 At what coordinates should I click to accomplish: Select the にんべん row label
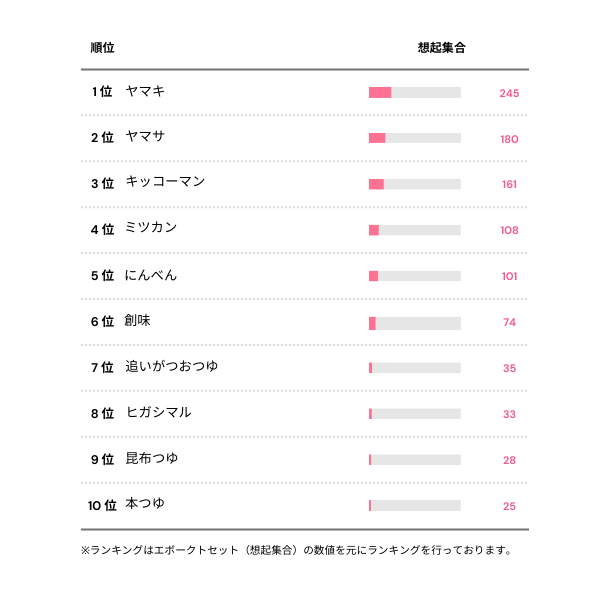[151, 275]
